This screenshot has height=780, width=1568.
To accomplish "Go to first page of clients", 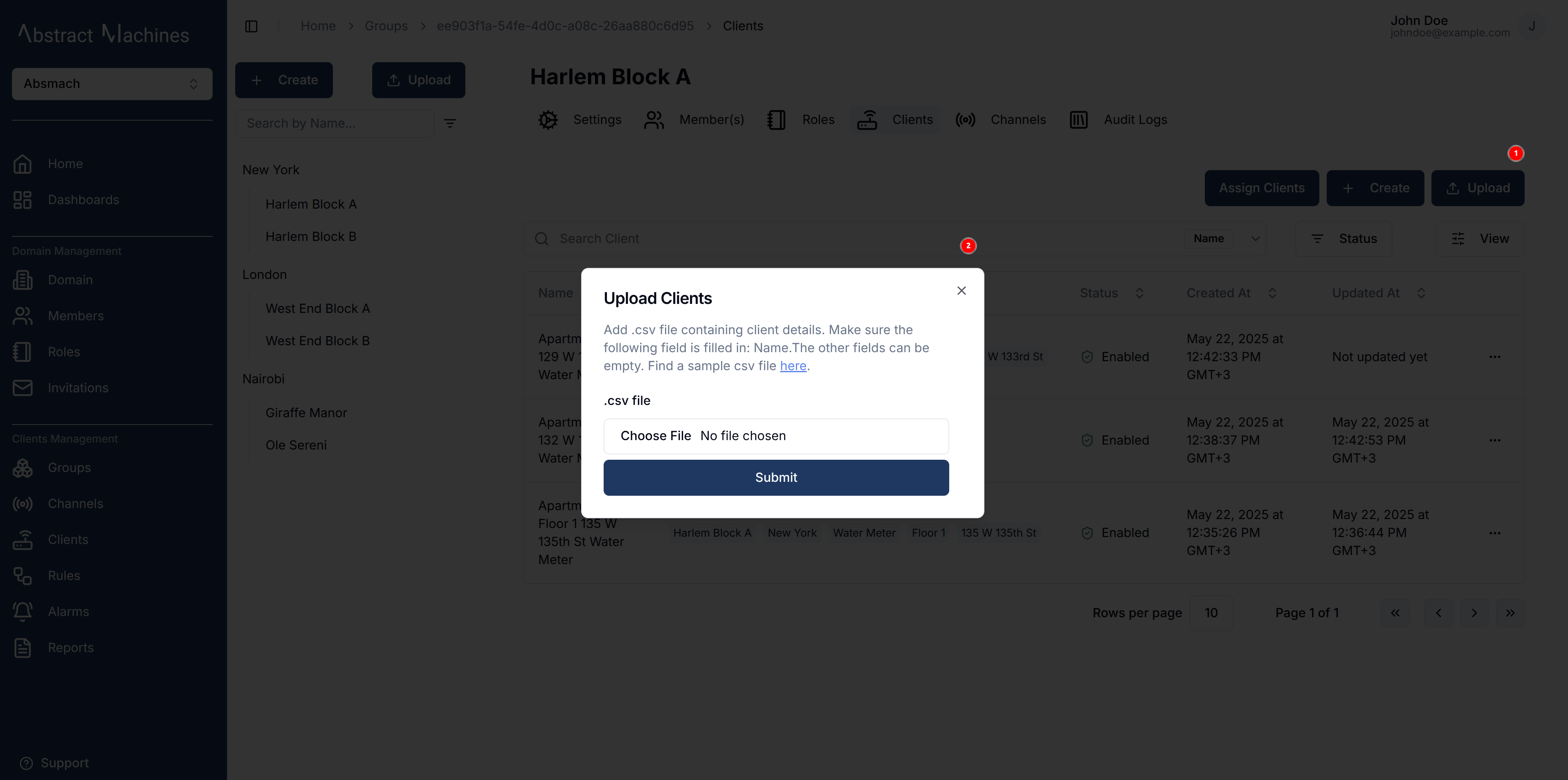I will point(1395,613).
